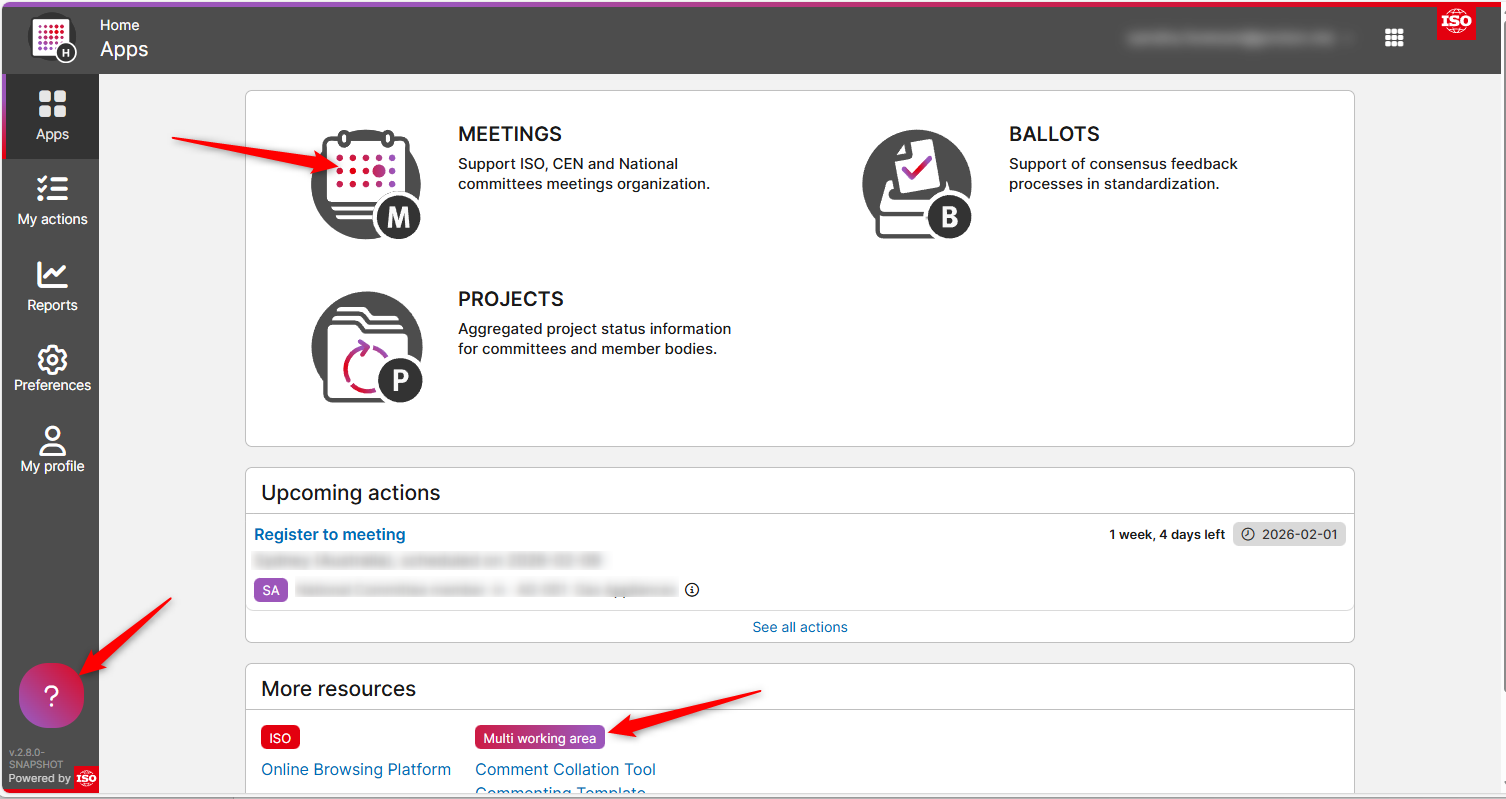This screenshot has height=799, width=1506.
Task: Click the red ISO logo top right
Action: coord(1456,21)
